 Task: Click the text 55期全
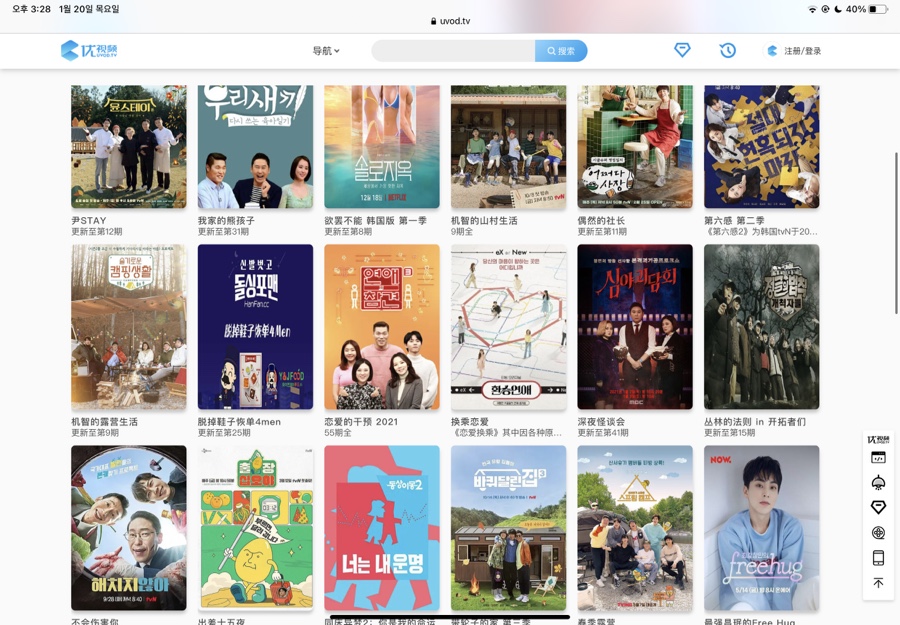point(338,433)
